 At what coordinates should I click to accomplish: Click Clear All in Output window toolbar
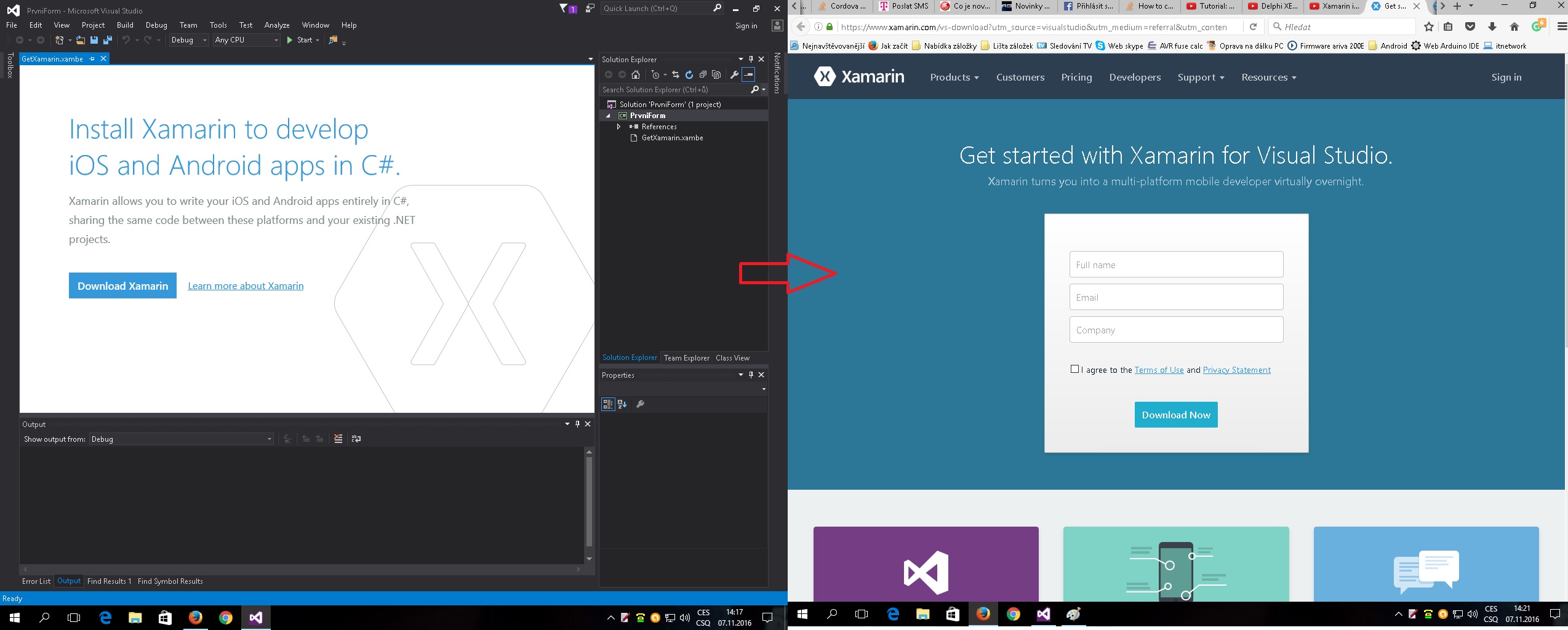[x=338, y=439]
